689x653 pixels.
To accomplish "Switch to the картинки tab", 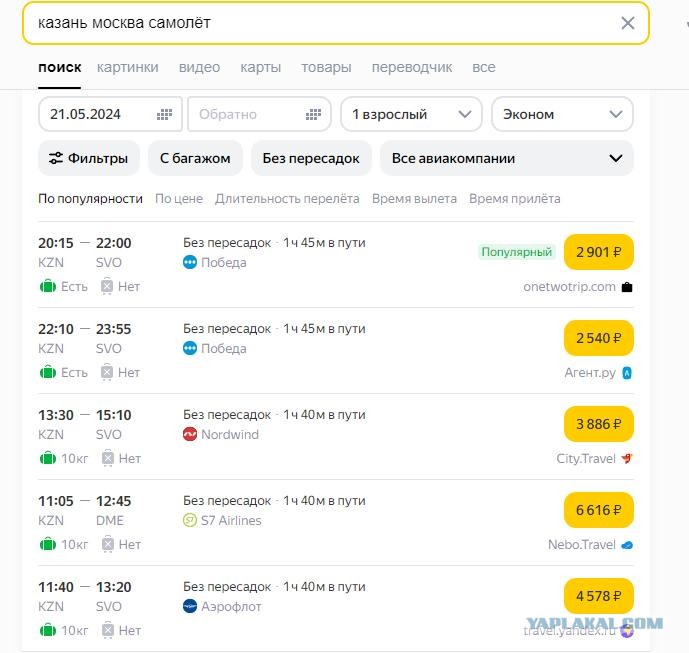I will click(x=127, y=67).
